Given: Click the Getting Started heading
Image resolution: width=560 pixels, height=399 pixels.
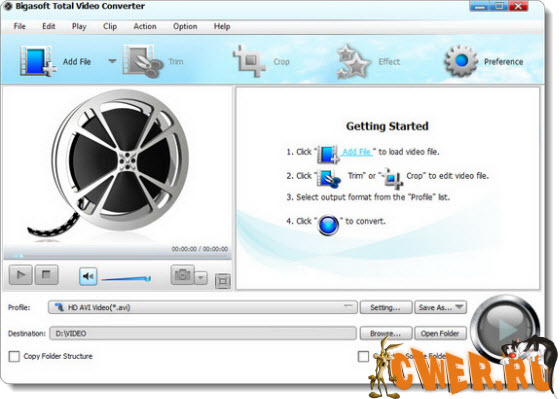Looking at the screenshot, I should 387,126.
